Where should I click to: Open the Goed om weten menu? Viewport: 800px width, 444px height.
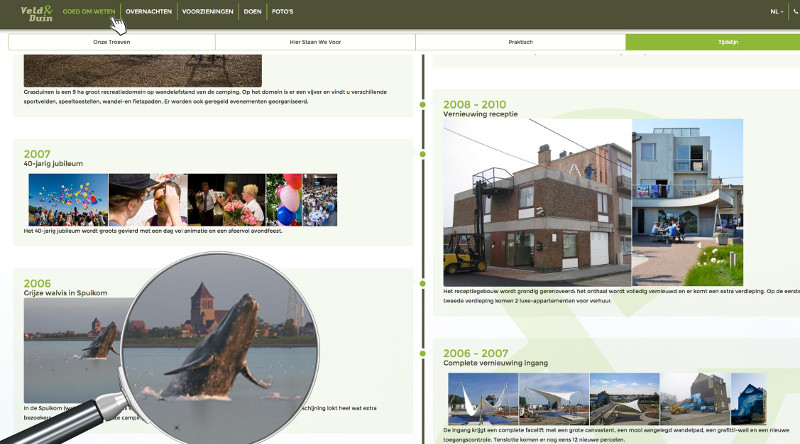click(89, 11)
